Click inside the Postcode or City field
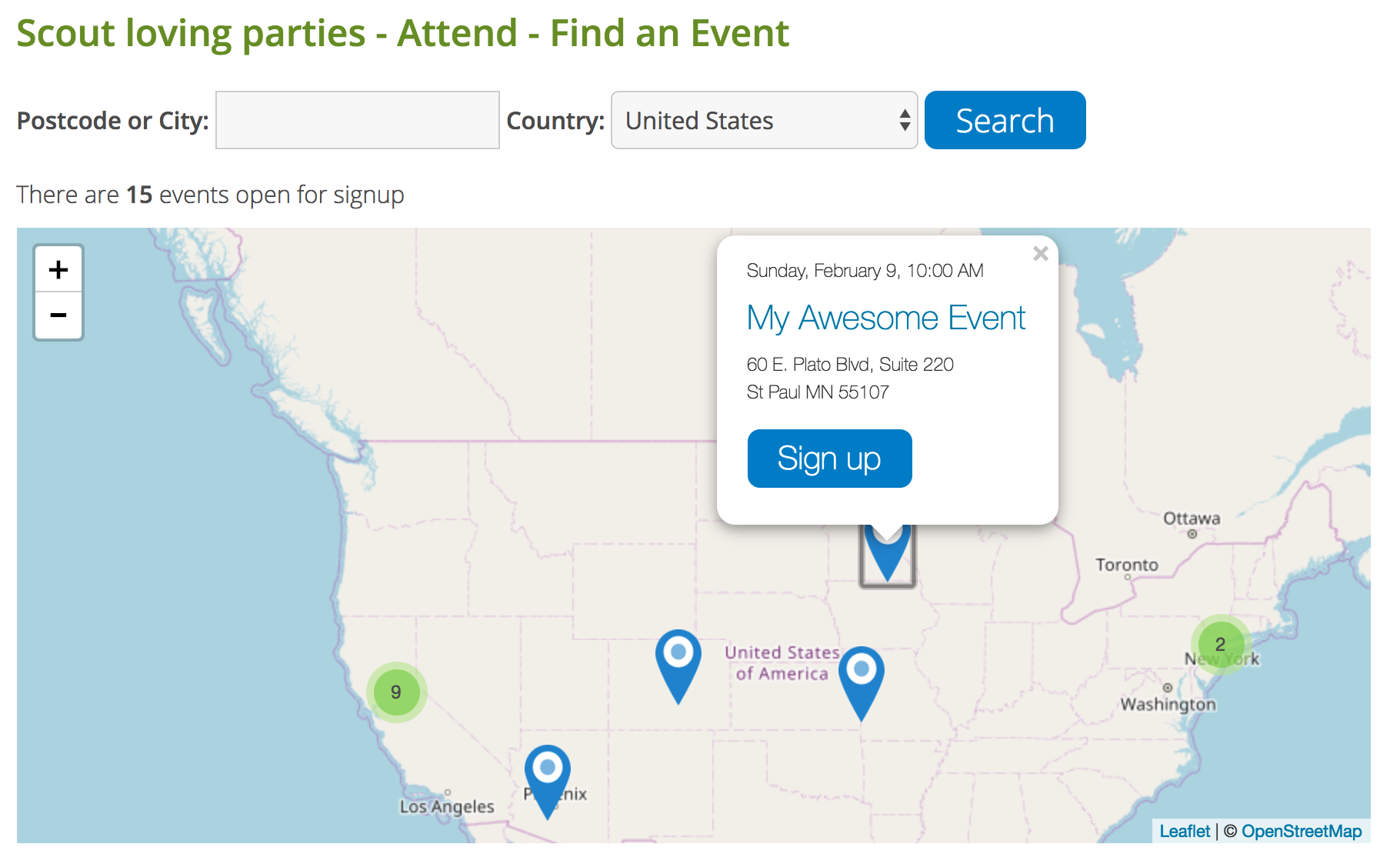This screenshot has height=854, width=1400. click(x=357, y=120)
